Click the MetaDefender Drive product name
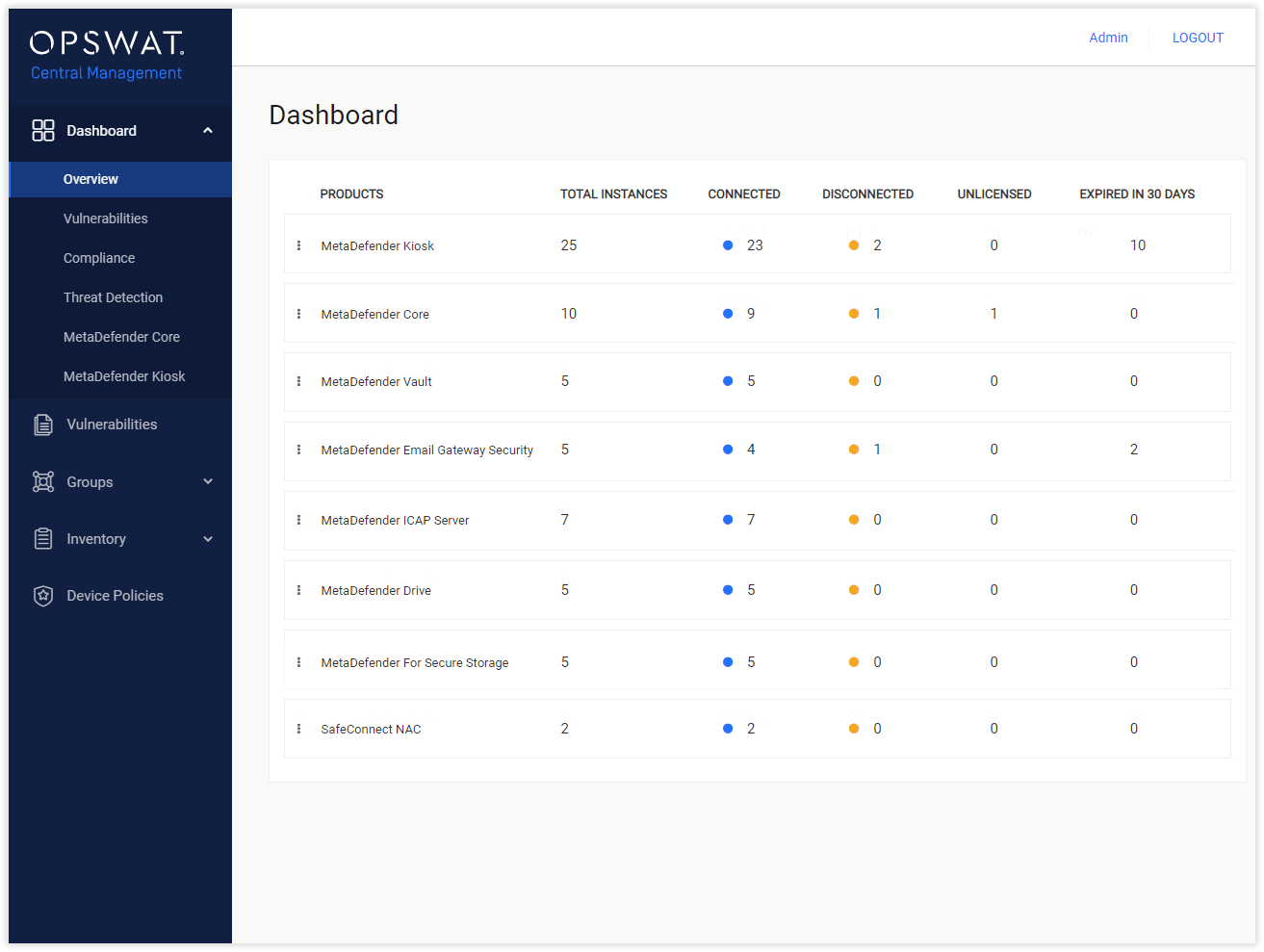 click(376, 591)
